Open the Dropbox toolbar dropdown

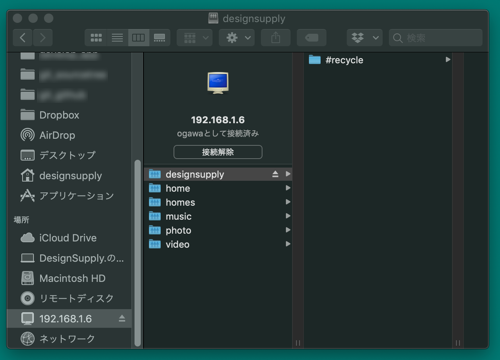365,38
